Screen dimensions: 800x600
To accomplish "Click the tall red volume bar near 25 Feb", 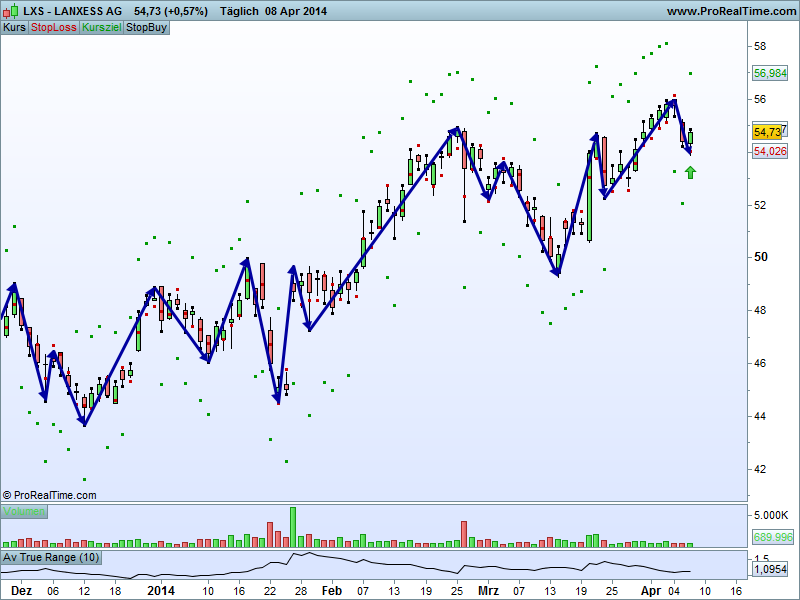I will tap(464, 534).
